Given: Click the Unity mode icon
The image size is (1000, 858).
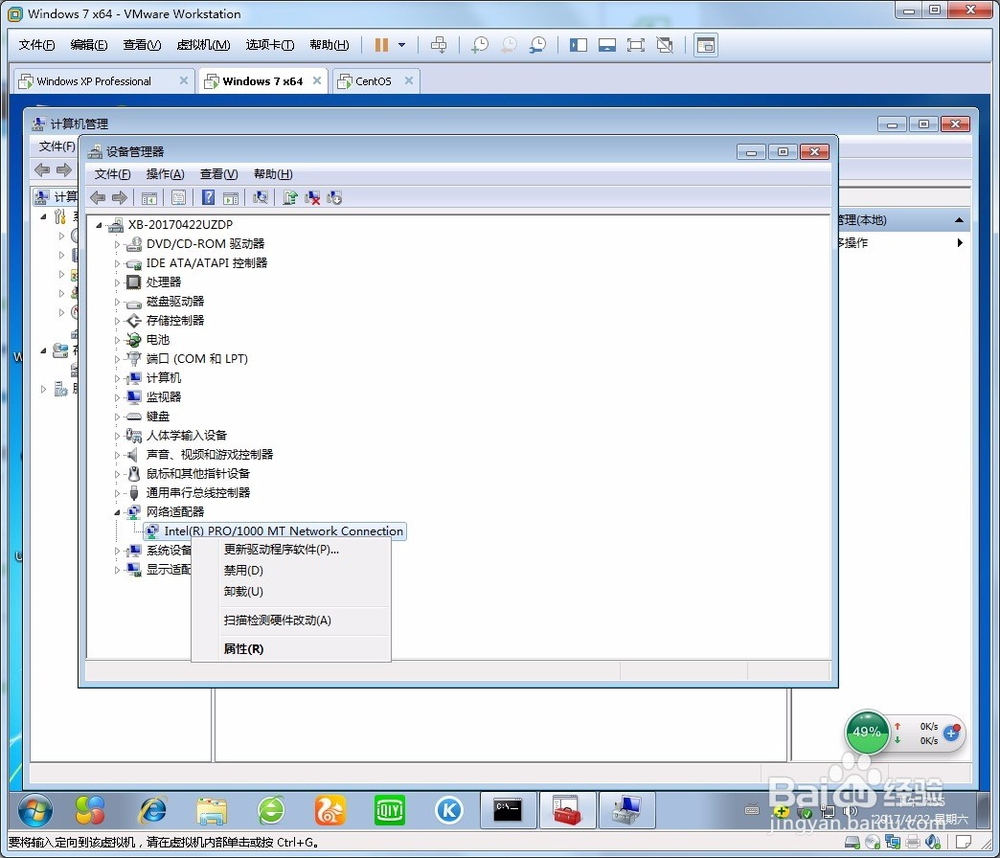Looking at the screenshot, I should 665,45.
